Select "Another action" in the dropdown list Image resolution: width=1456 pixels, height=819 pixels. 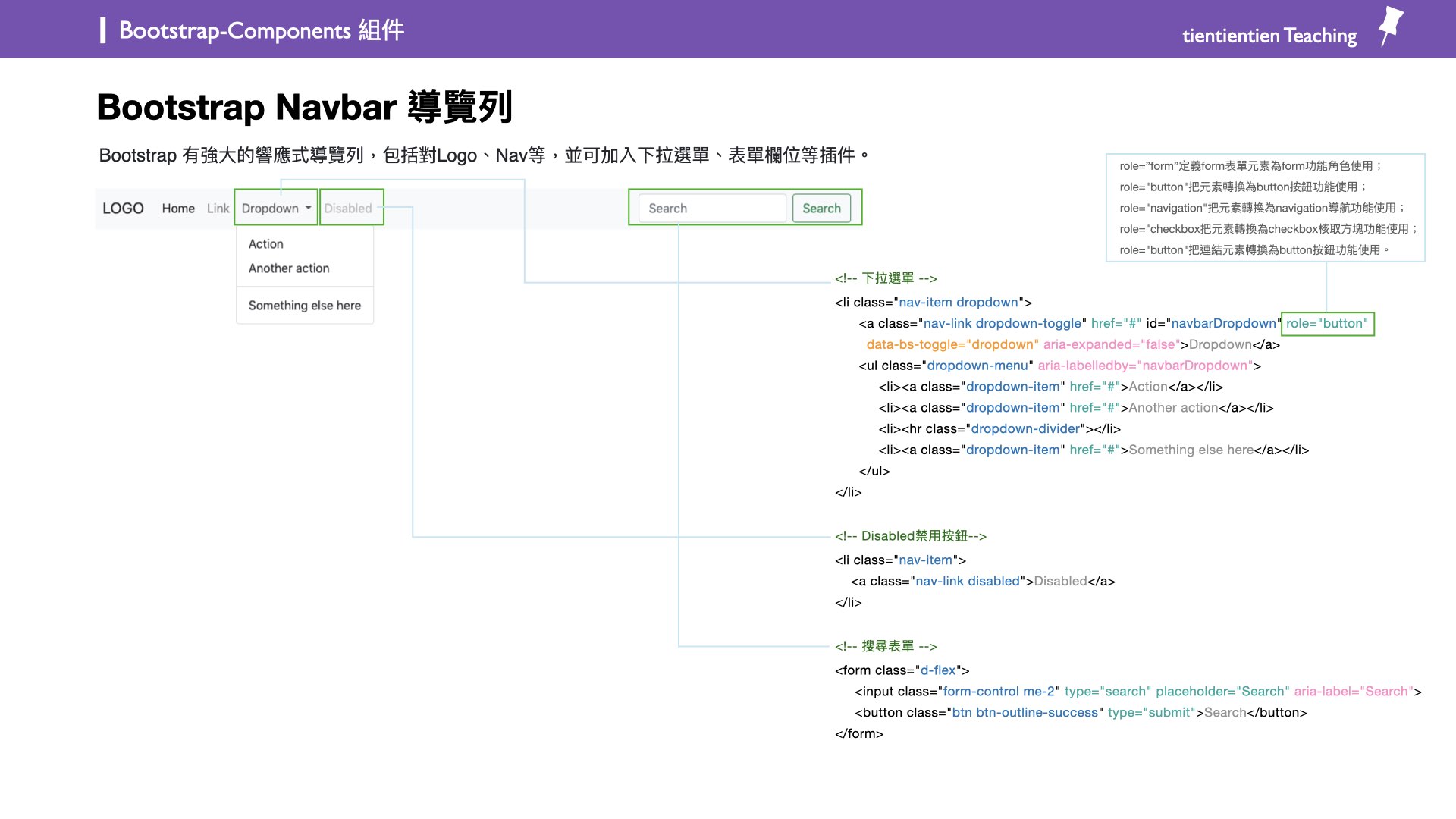coord(289,268)
